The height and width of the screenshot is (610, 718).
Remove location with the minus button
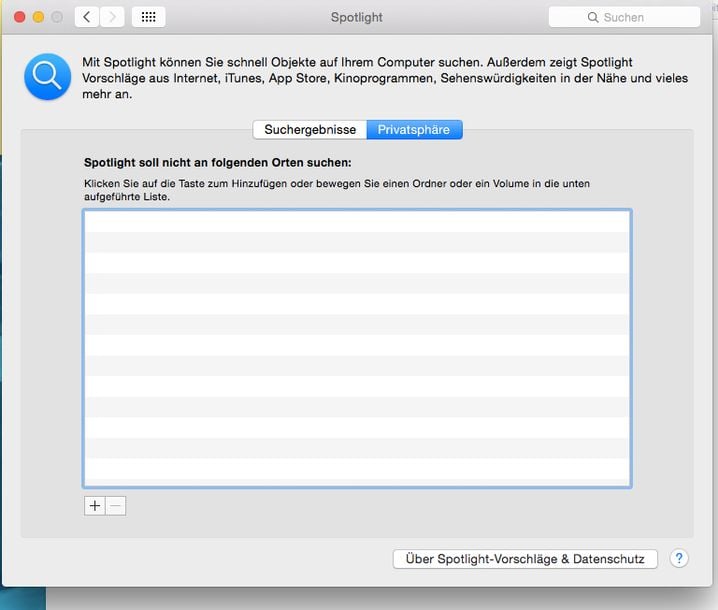[x=116, y=506]
